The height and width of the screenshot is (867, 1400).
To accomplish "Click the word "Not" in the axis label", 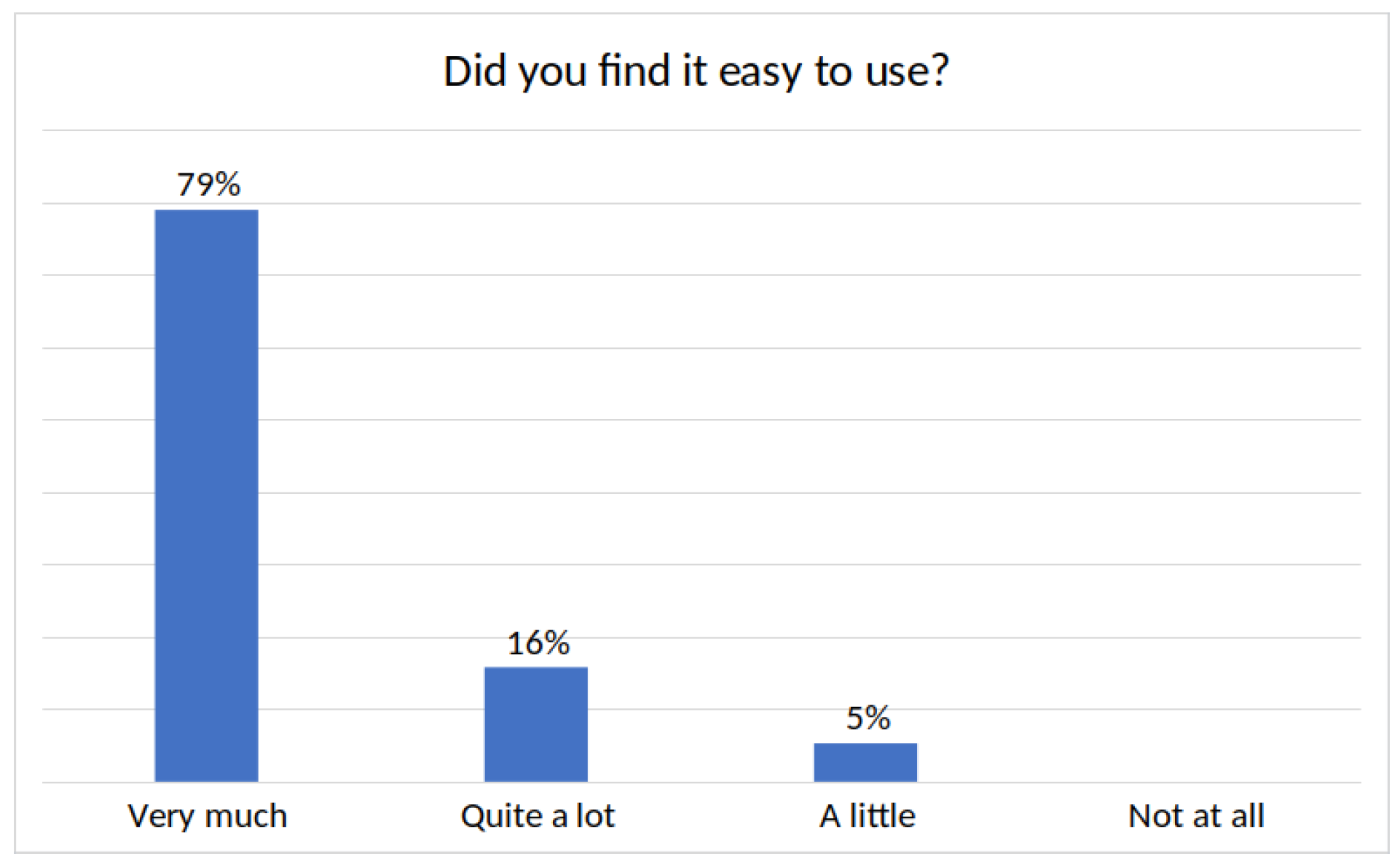I will pyautogui.click(x=1151, y=816).
